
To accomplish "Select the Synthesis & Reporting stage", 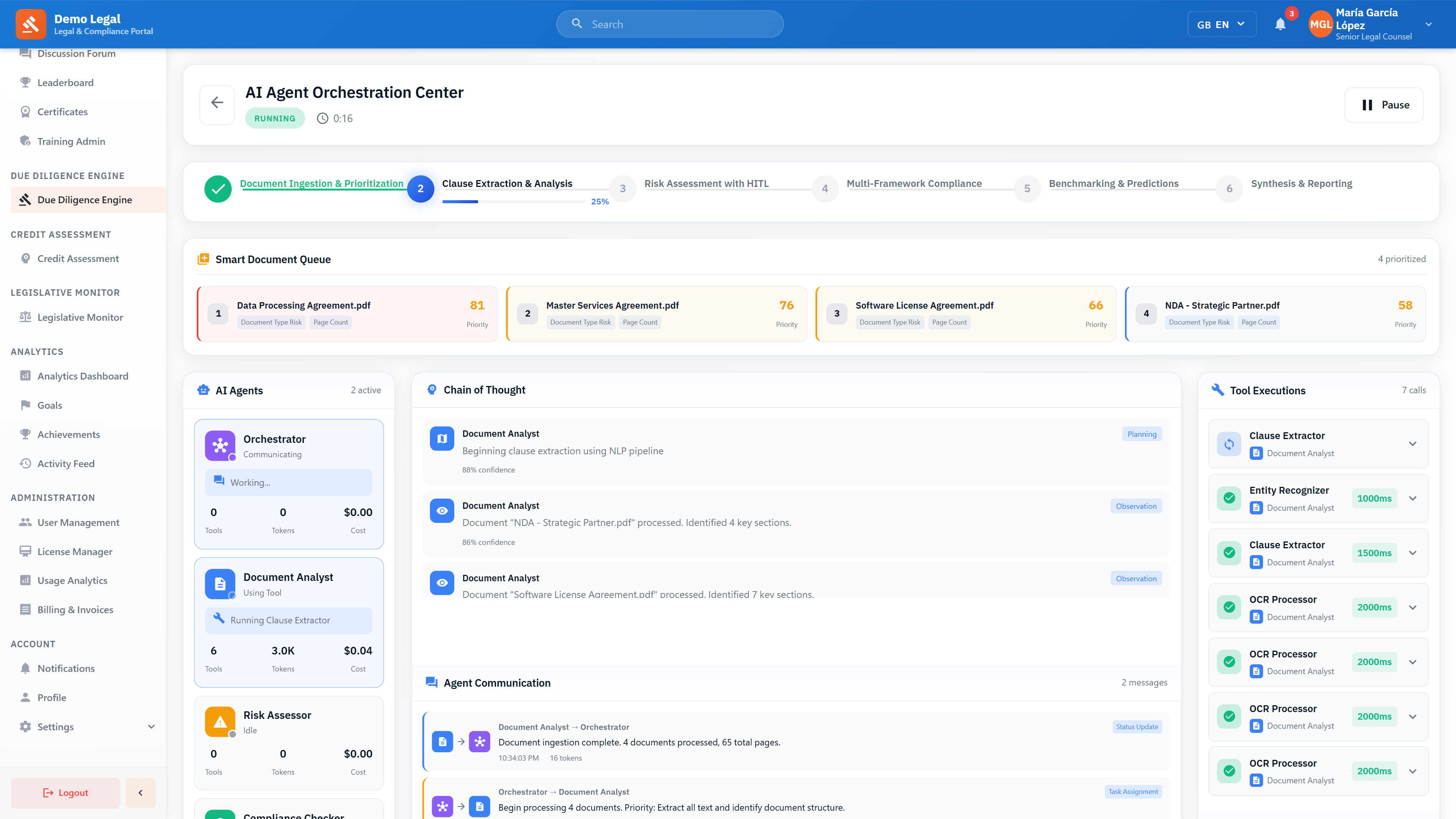I will [x=1302, y=183].
